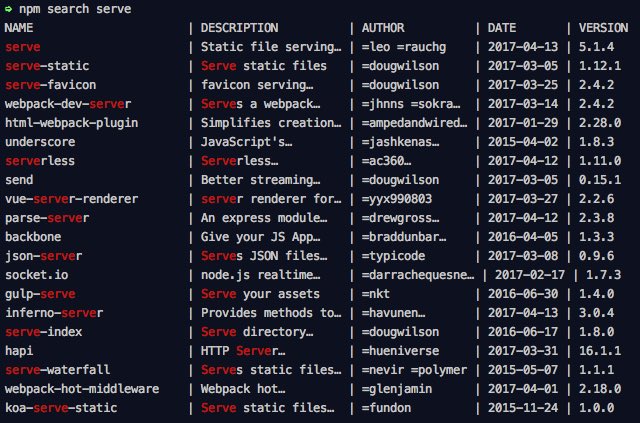The image size is (640, 423).
Task: Click the webpack-dev-server package name
Action: (67, 104)
